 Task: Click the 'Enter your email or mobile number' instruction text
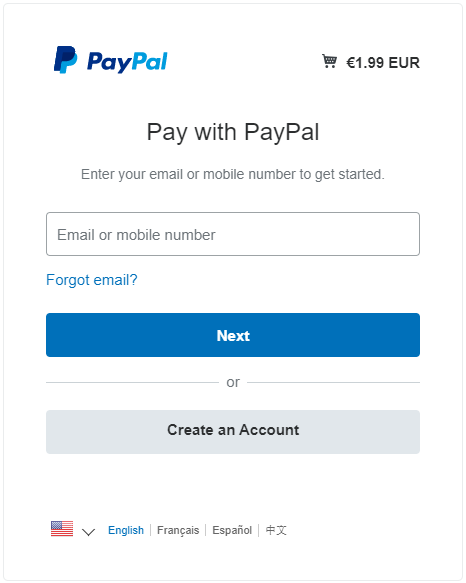coord(233,174)
